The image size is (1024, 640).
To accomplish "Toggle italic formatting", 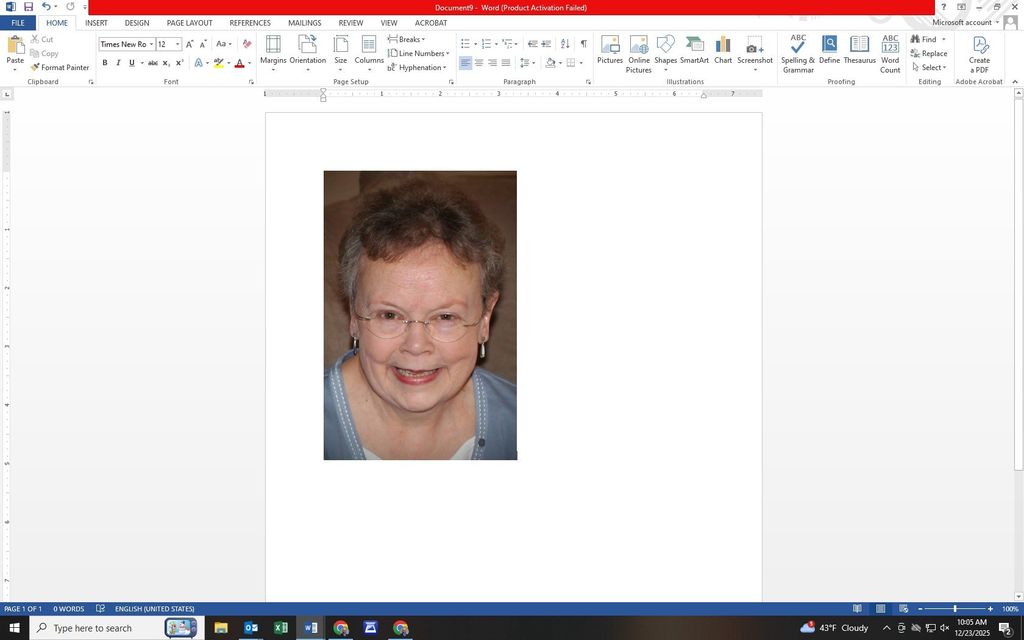I will click(x=118, y=63).
